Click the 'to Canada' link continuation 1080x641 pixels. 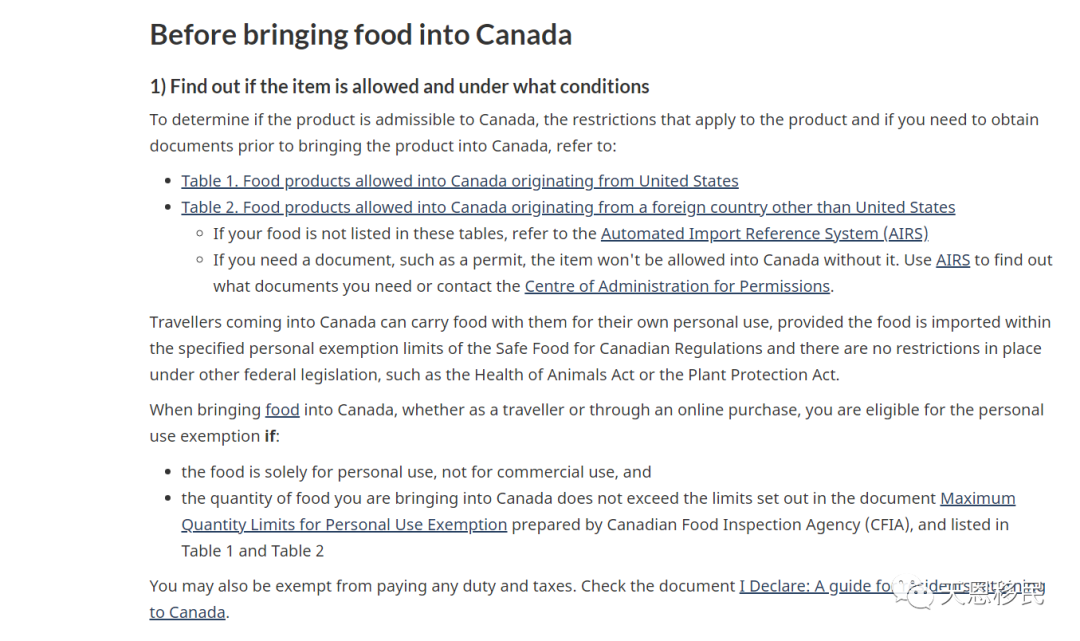click(187, 612)
